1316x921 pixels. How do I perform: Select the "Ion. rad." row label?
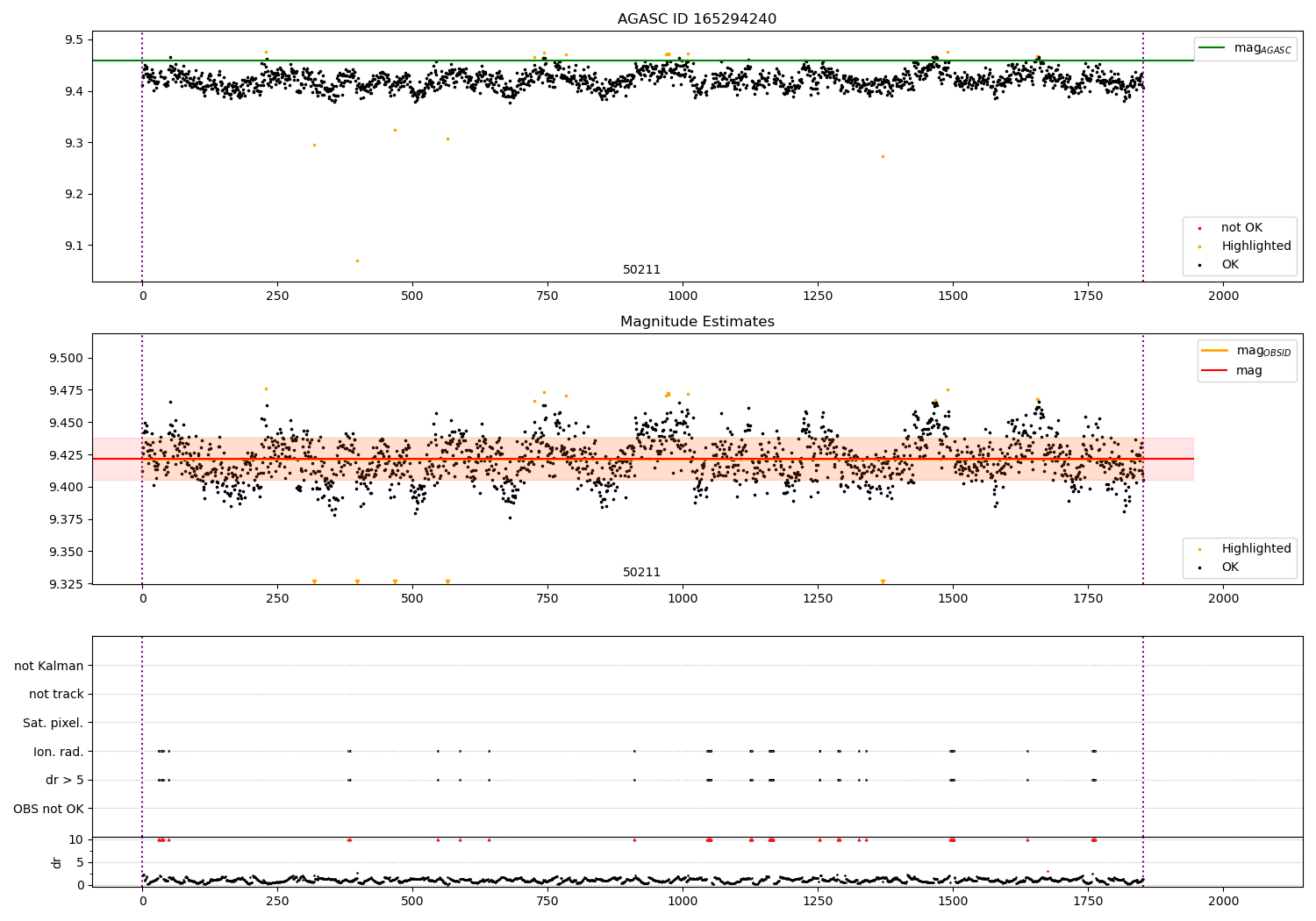[59, 752]
